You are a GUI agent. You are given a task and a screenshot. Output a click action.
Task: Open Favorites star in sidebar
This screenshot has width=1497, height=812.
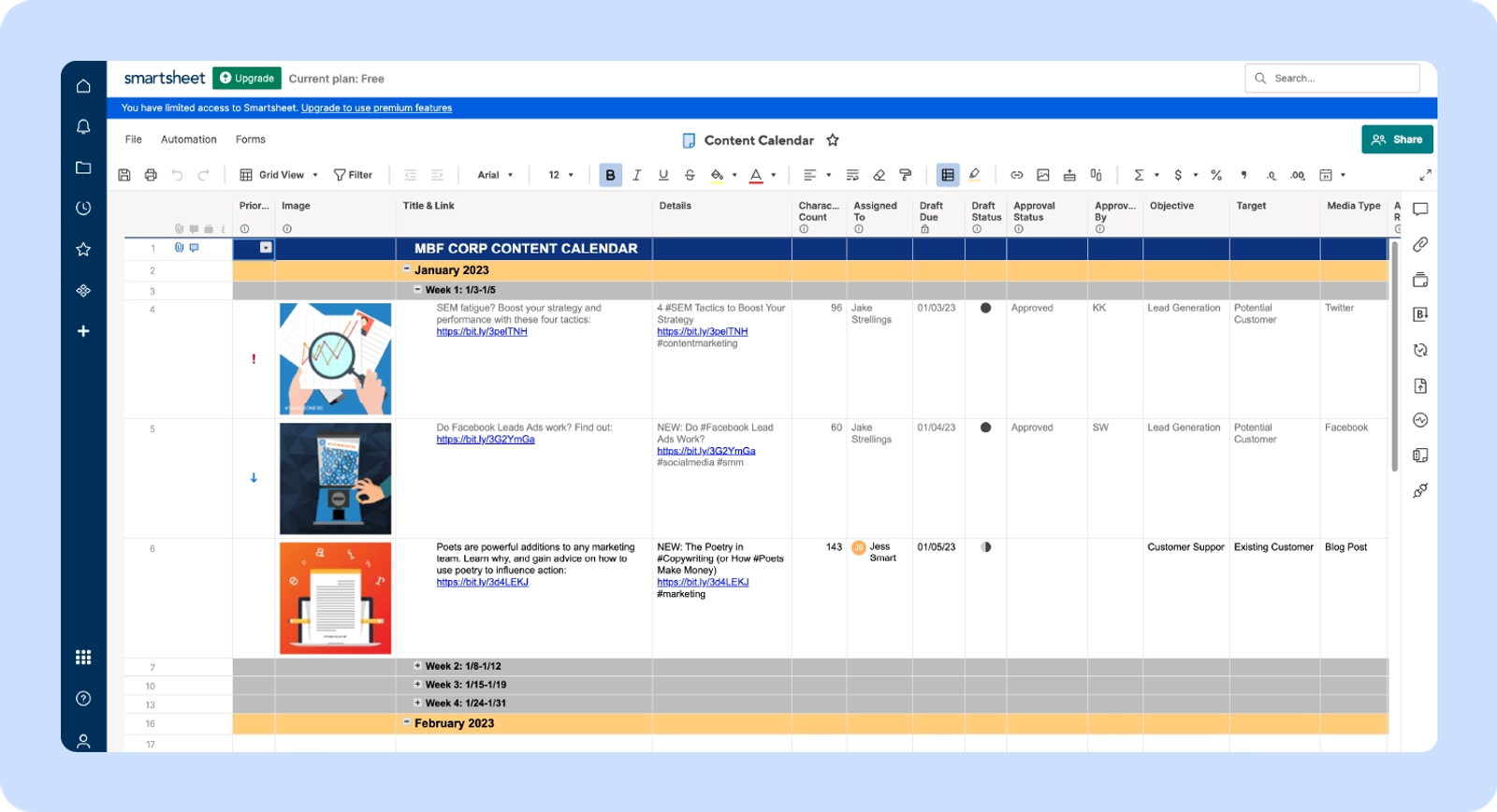(x=83, y=249)
